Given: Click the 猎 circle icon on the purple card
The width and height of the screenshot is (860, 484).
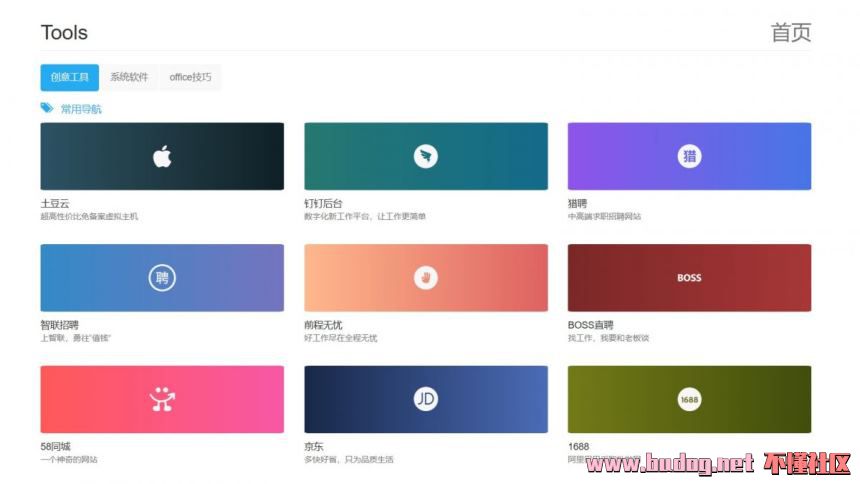Looking at the screenshot, I should tap(689, 156).
